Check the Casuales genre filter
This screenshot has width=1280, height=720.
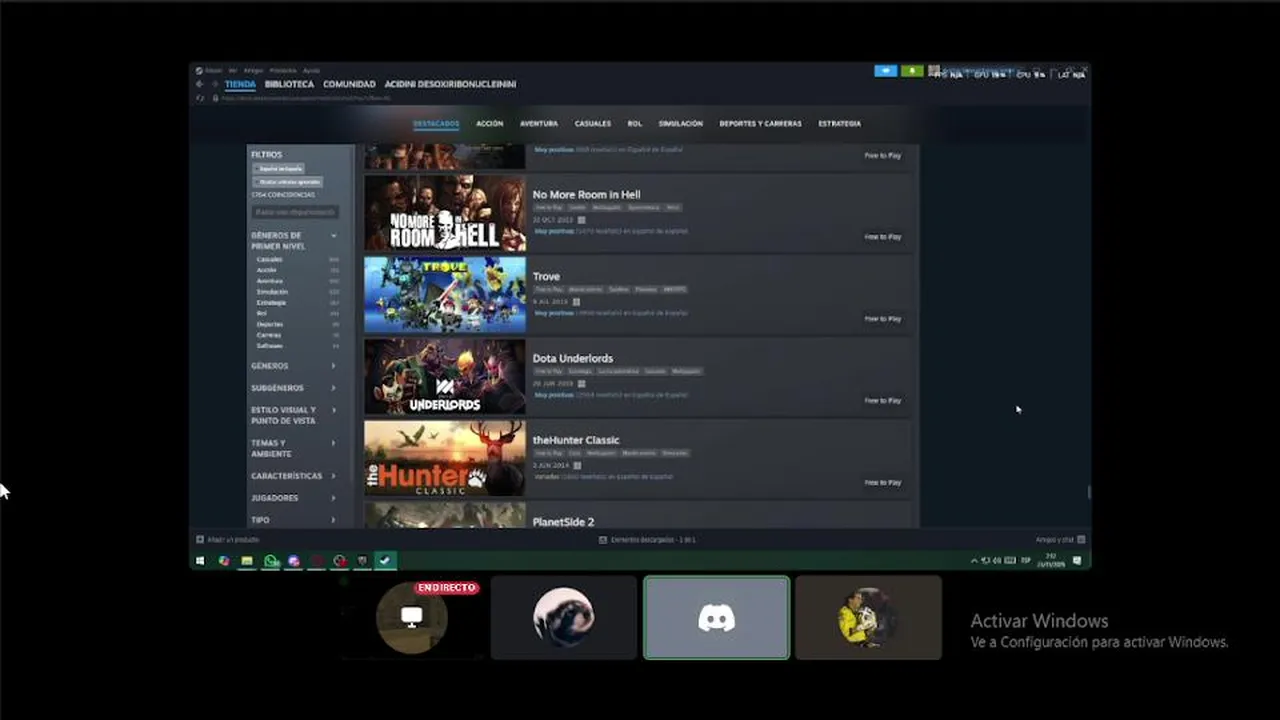tap(269, 260)
